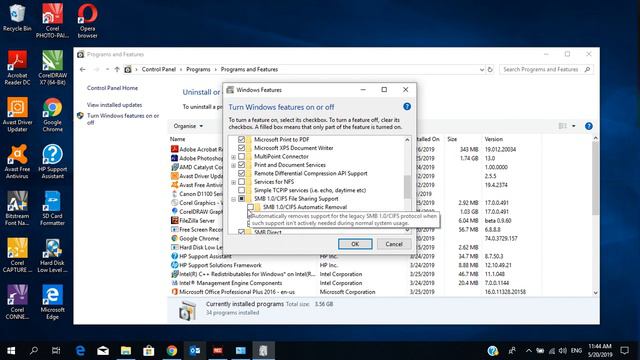Open Corel PHOTO-PAINT desktop icon

coord(52,21)
